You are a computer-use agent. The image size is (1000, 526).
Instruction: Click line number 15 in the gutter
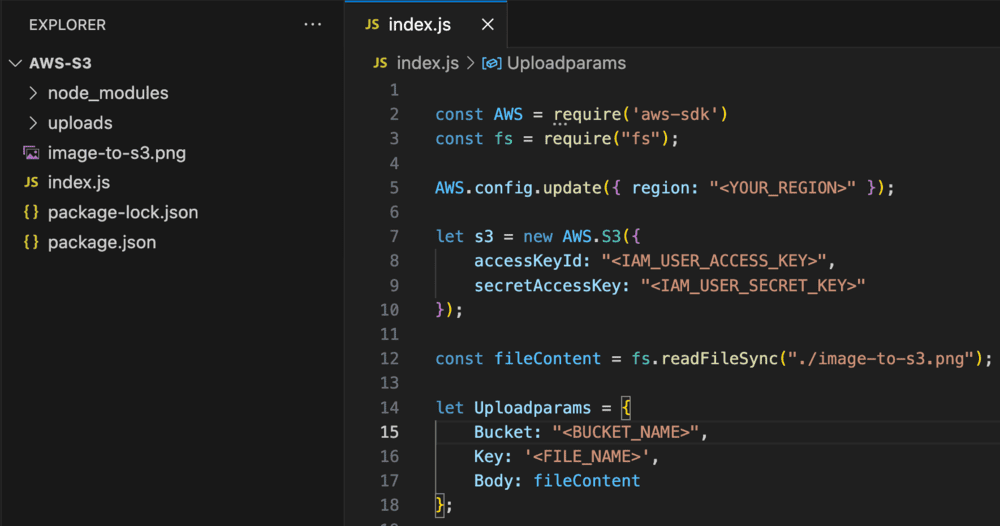[389, 432]
